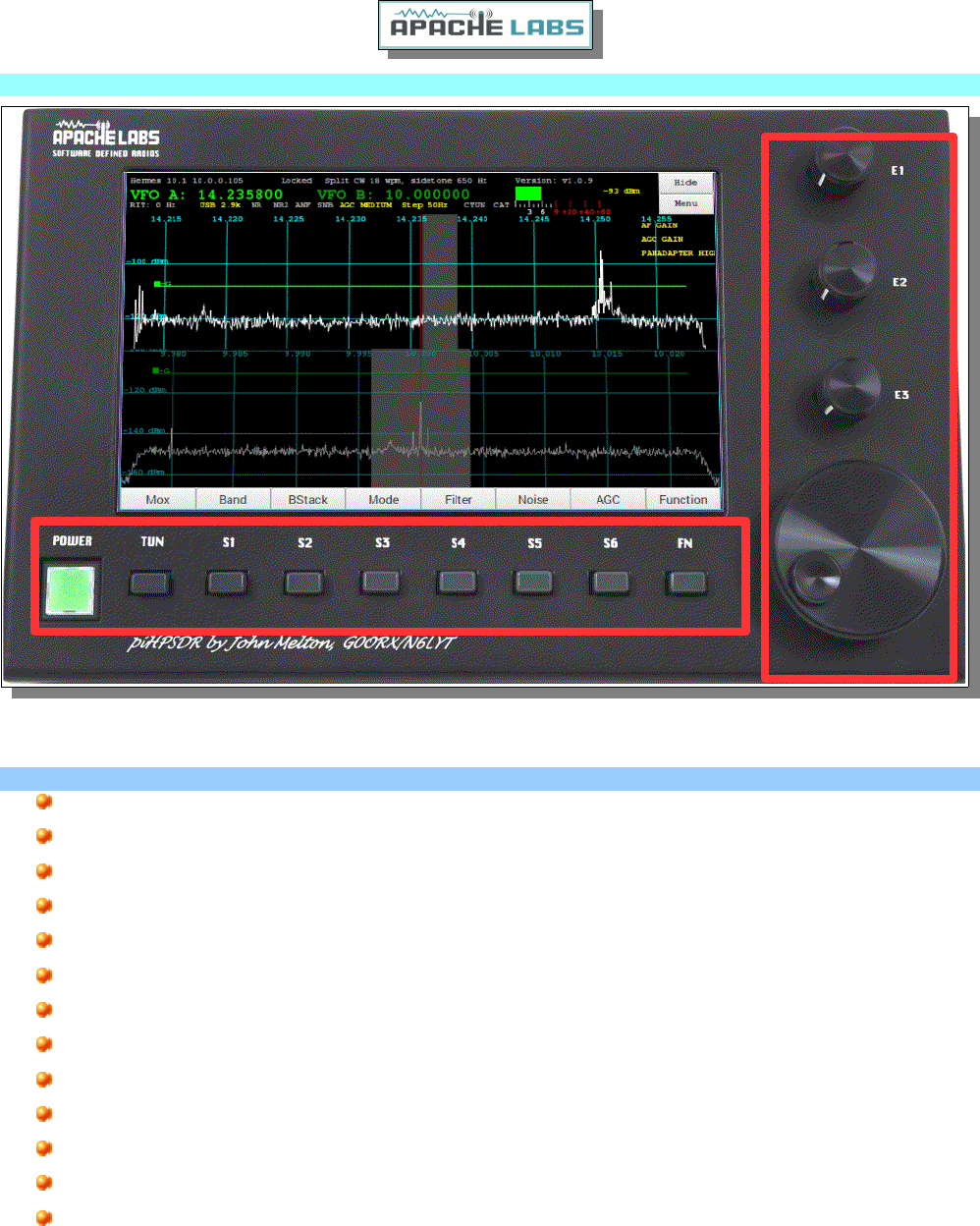The height and width of the screenshot is (1226, 980).
Task: Click the S6 hardware button
Action: pyautogui.click(x=610, y=584)
